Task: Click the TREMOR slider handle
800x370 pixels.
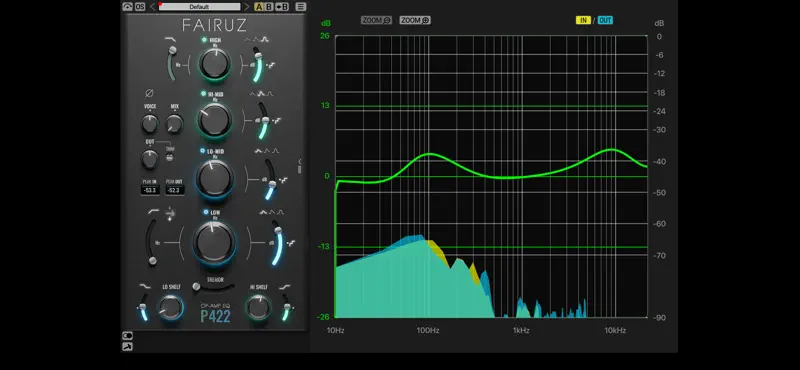Action: 196,287
